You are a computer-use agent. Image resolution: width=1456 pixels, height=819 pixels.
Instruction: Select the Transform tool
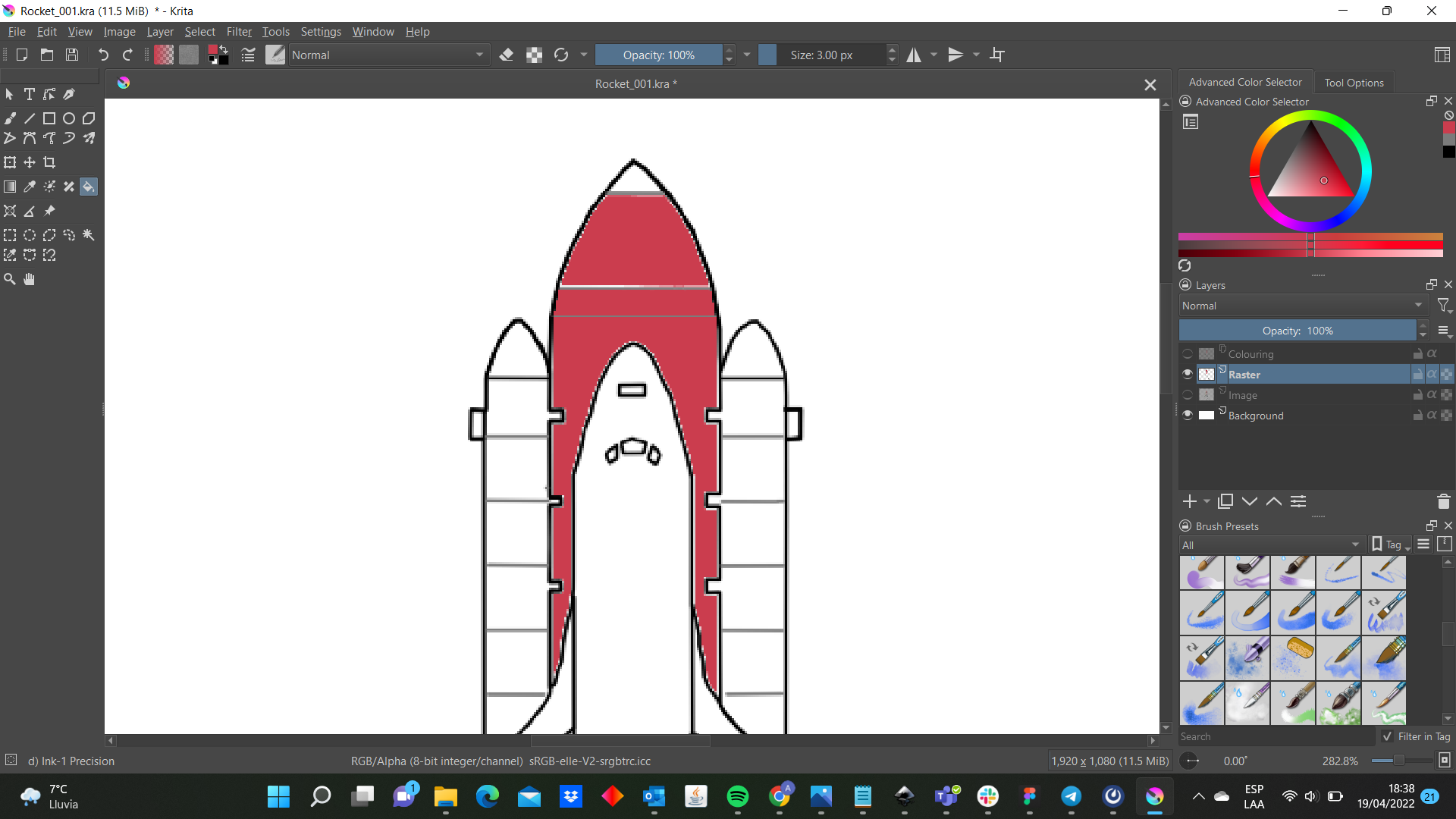[10, 162]
